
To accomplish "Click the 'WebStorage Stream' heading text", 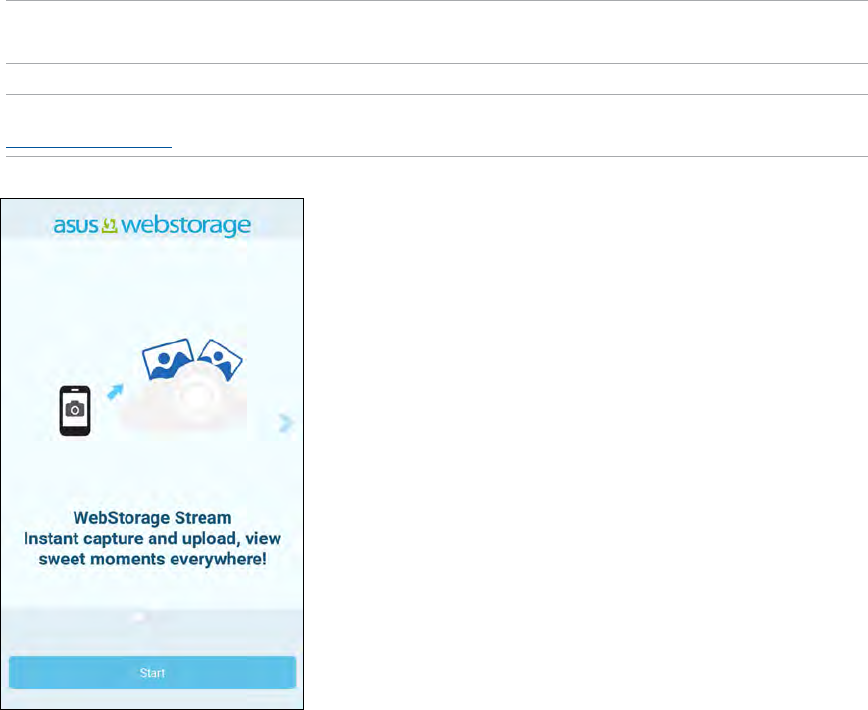I will click(x=152, y=518).
